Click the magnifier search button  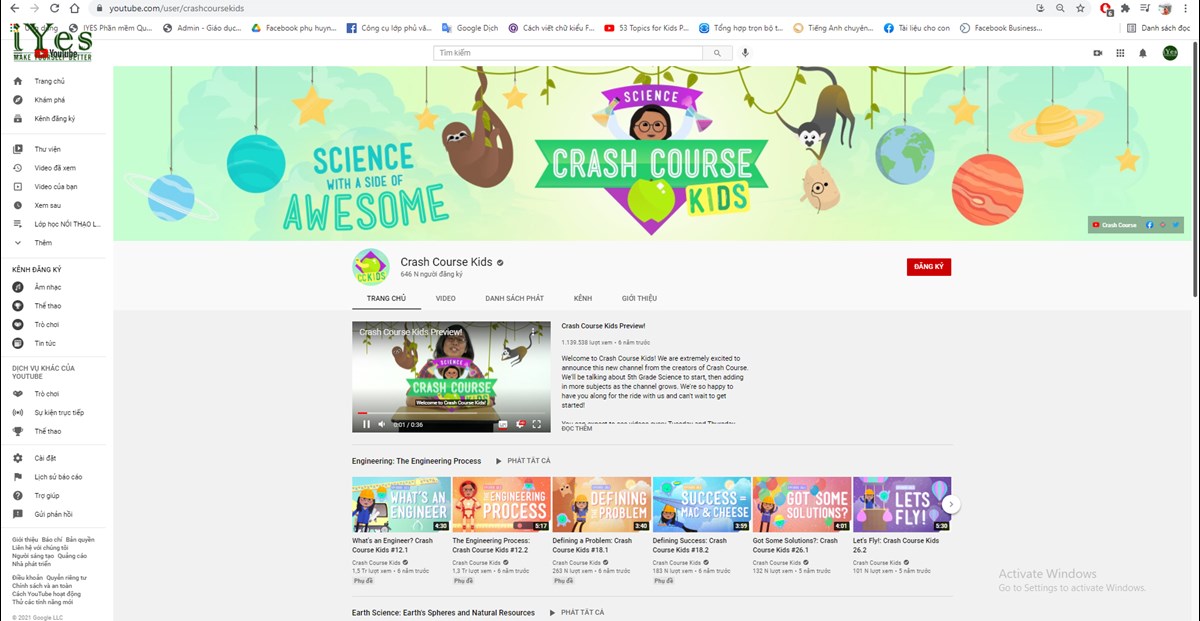tap(718, 53)
